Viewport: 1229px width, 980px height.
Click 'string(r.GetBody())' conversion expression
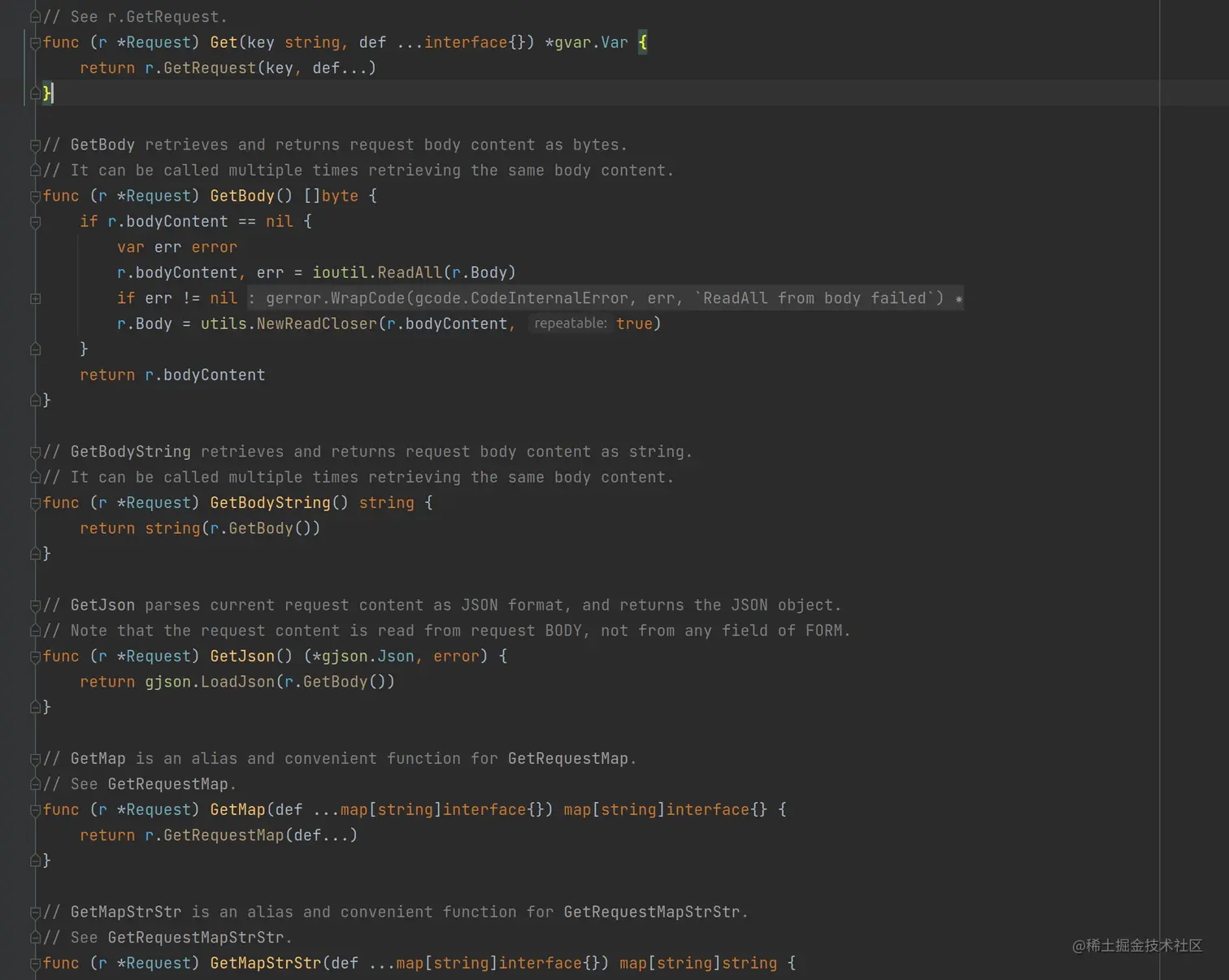[232, 528]
